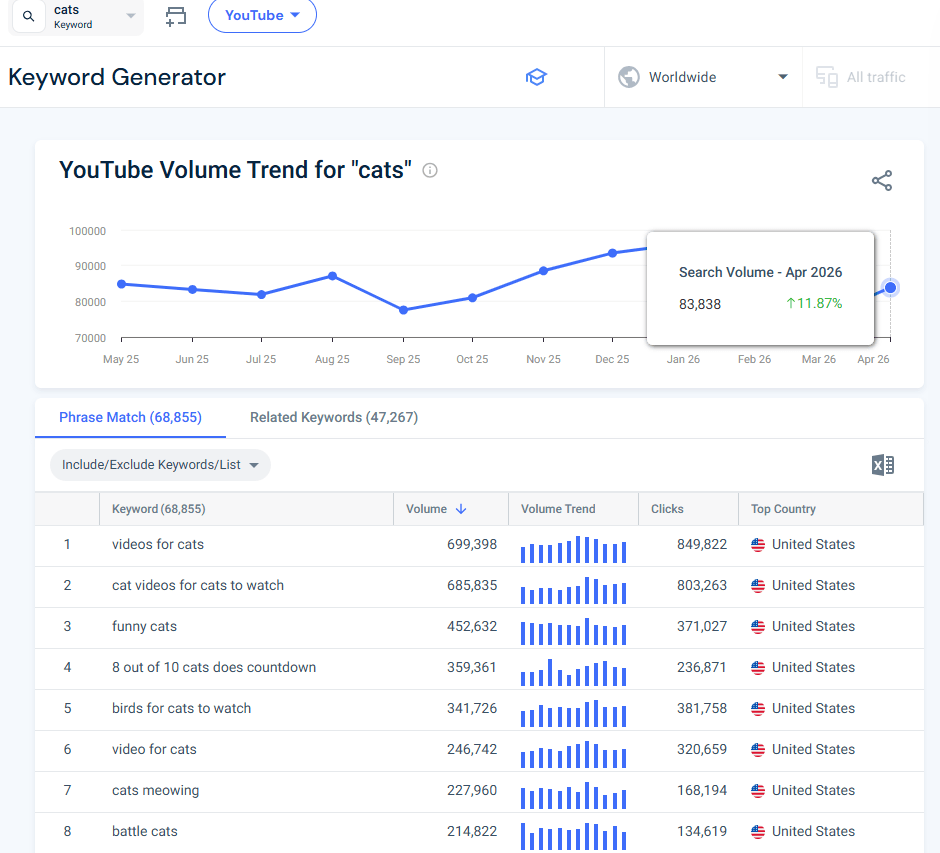Switch to Related Keywords tab
Viewport: 940px width, 853px height.
[x=334, y=417]
